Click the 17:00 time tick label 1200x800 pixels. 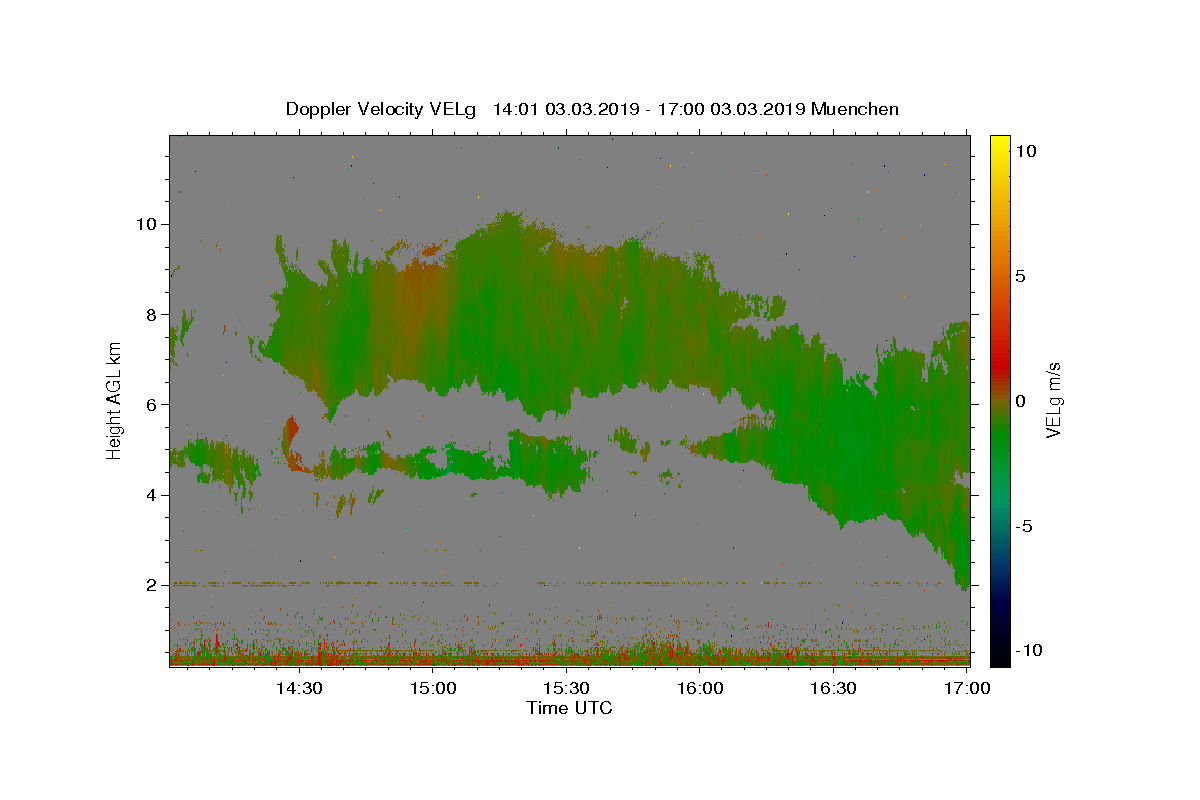coord(966,688)
